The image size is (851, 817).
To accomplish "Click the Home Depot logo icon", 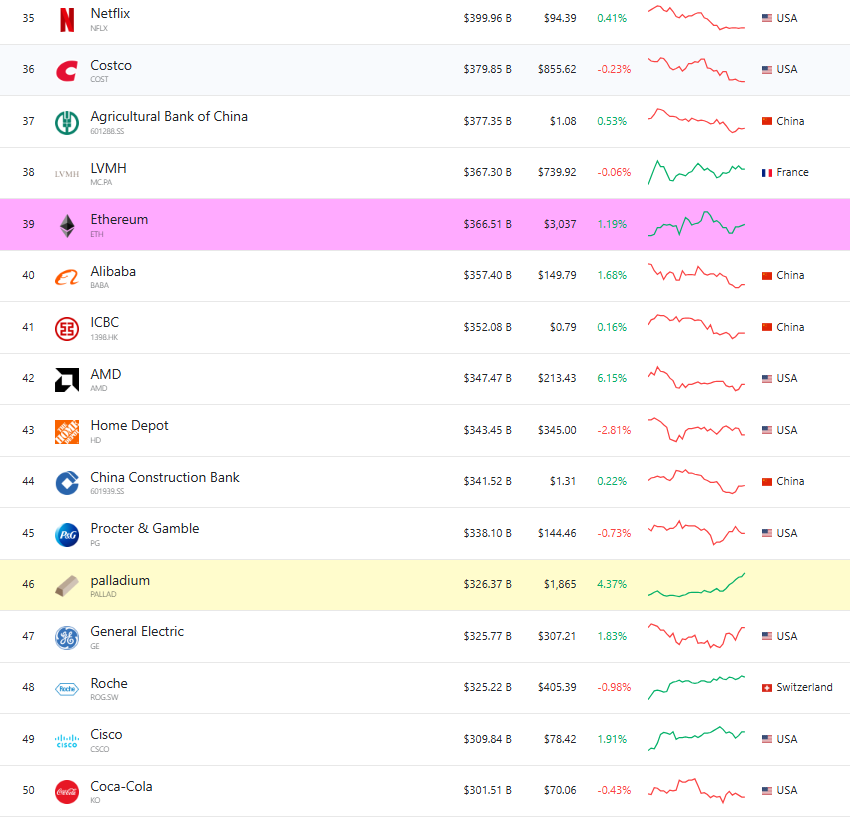I will 67,431.
